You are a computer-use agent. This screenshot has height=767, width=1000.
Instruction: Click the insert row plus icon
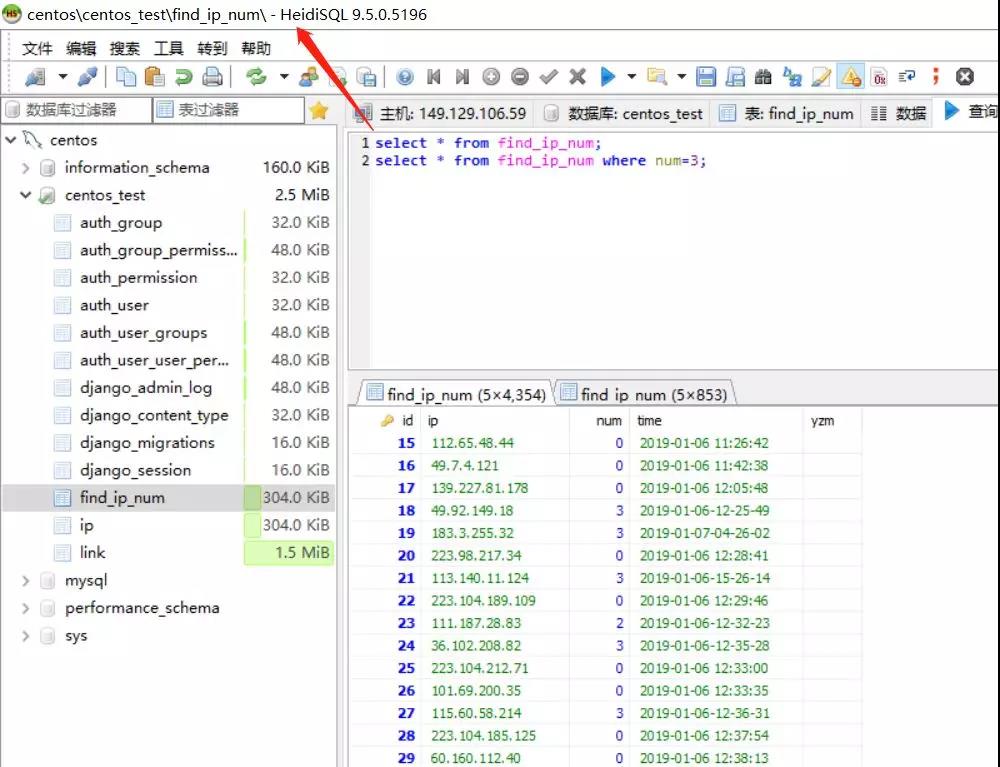coord(491,77)
